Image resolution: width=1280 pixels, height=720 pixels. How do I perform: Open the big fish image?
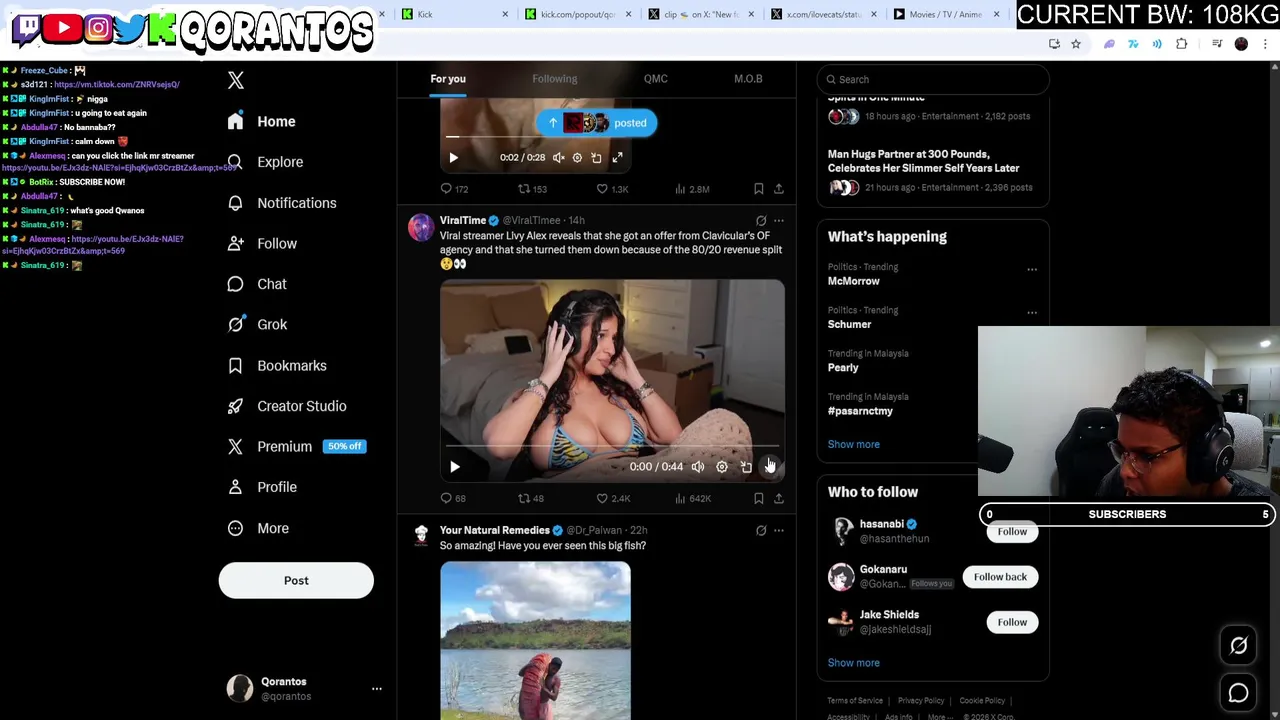point(535,640)
